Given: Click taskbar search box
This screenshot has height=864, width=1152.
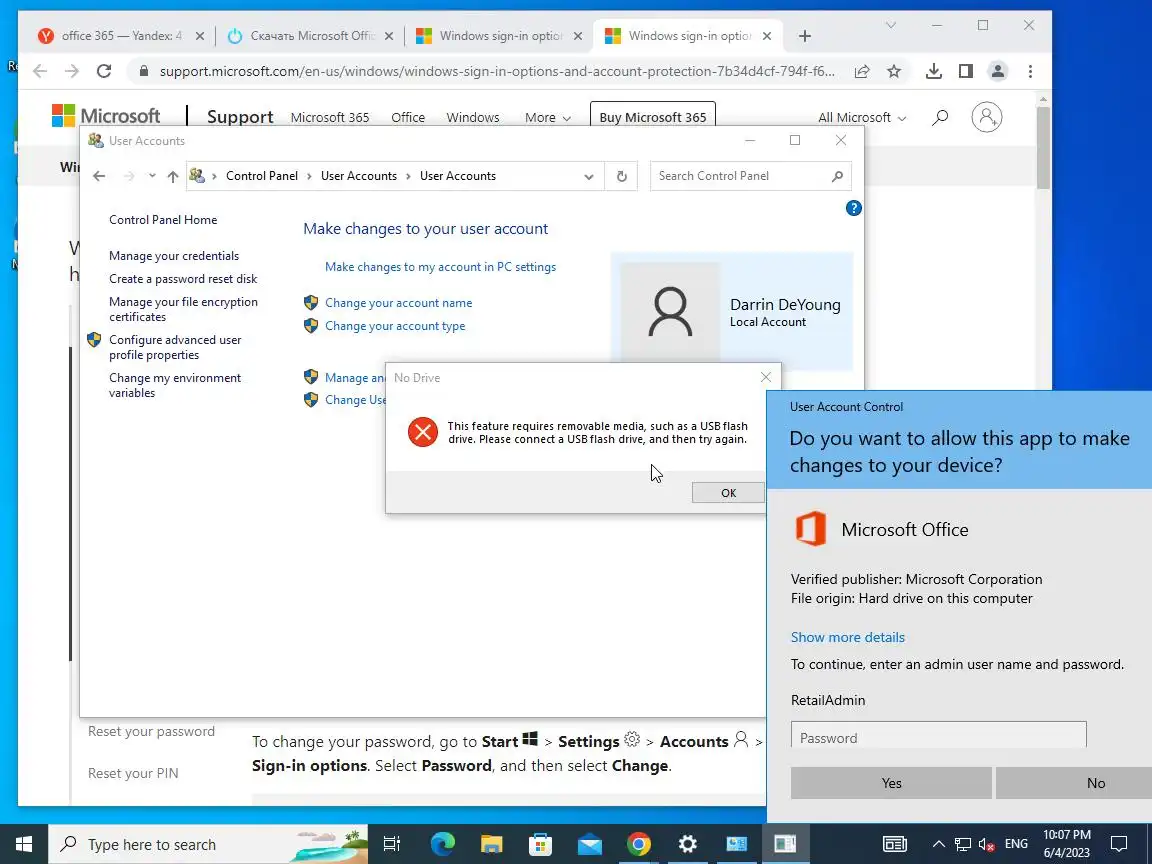Looking at the screenshot, I should click(x=208, y=844).
